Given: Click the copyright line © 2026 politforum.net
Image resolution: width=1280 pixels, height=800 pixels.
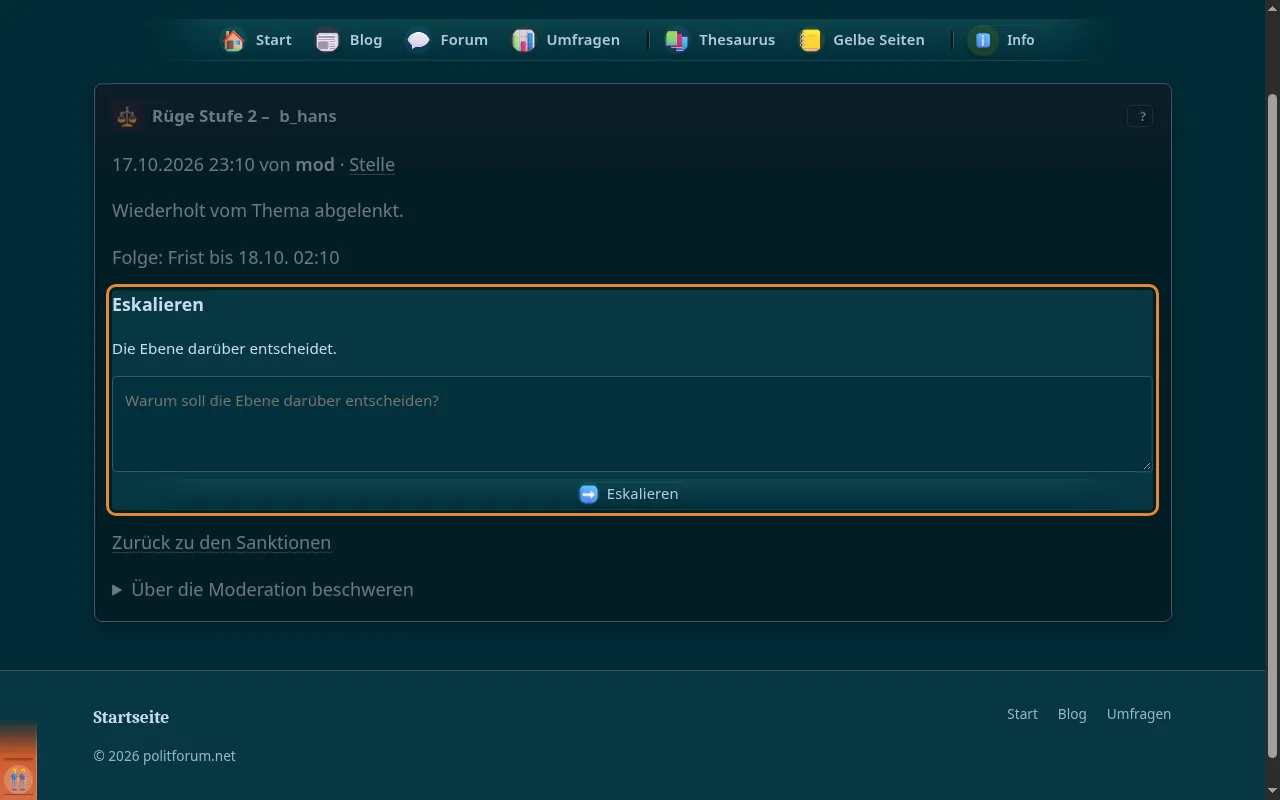Looking at the screenshot, I should click(x=165, y=756).
